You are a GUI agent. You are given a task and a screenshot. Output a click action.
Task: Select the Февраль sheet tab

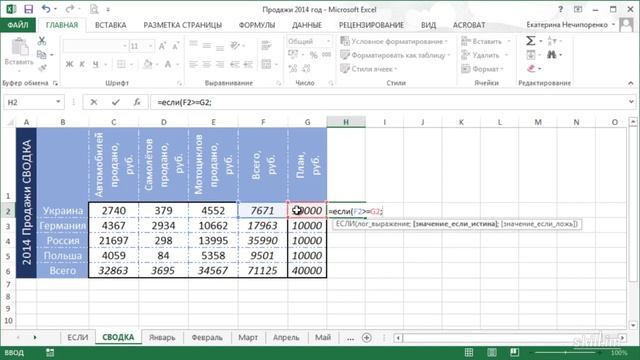(207, 338)
